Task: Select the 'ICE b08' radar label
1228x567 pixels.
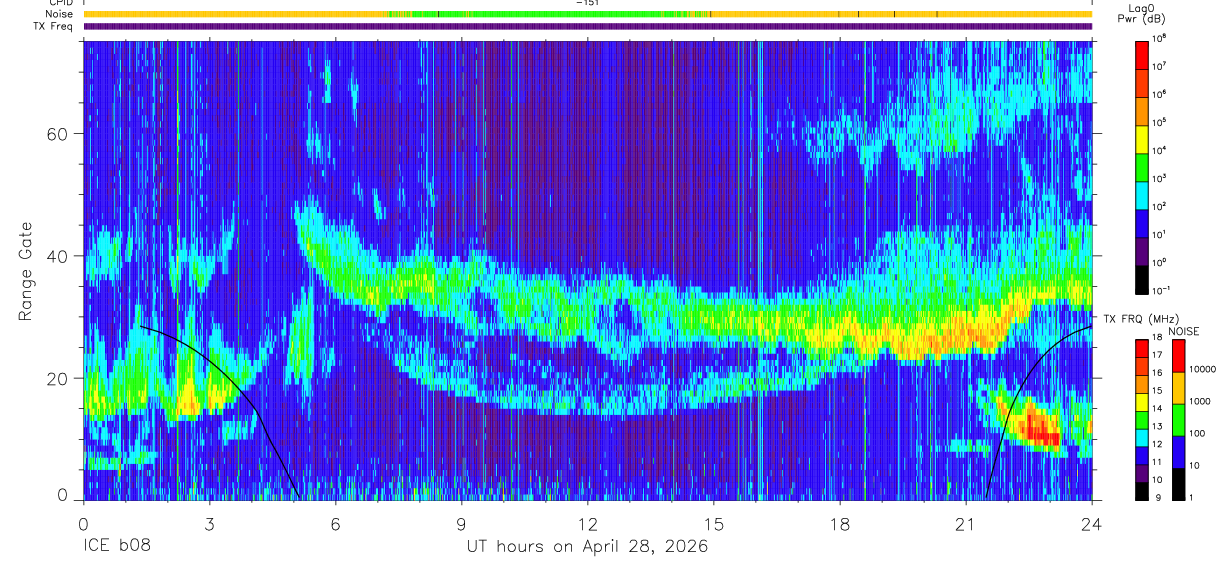Action: (115, 546)
